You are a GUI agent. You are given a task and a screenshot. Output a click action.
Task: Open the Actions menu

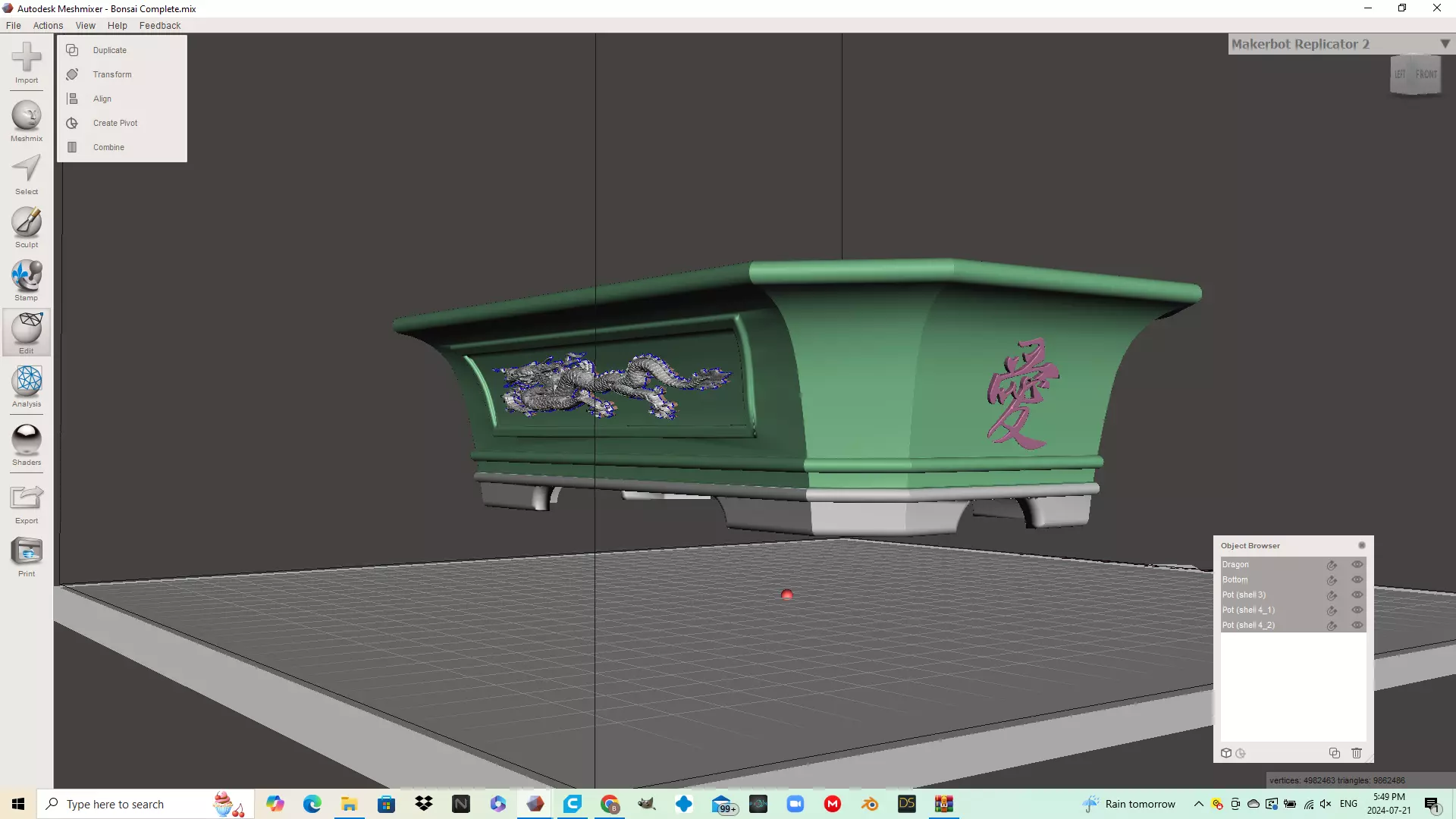click(48, 25)
